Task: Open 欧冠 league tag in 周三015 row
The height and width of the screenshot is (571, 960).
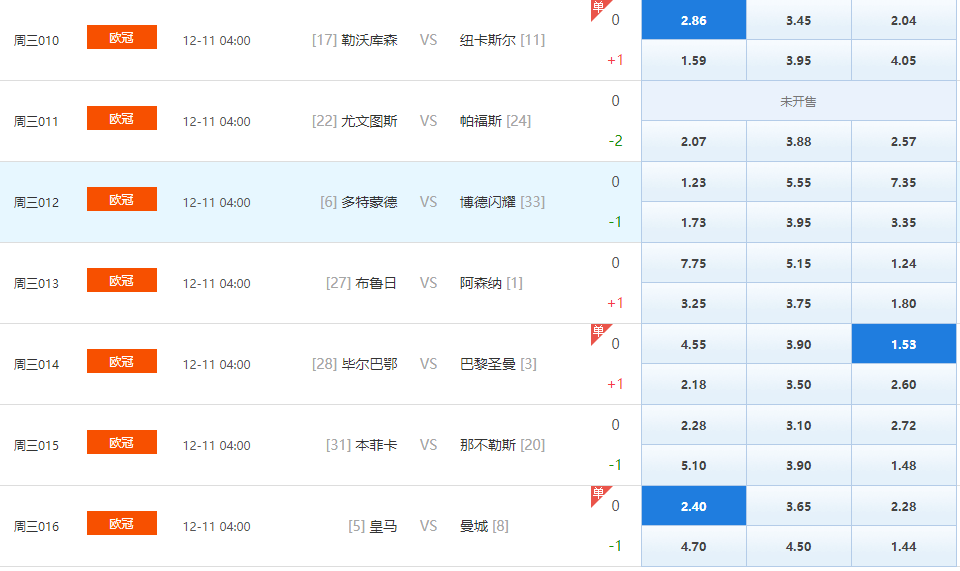Action: click(122, 442)
